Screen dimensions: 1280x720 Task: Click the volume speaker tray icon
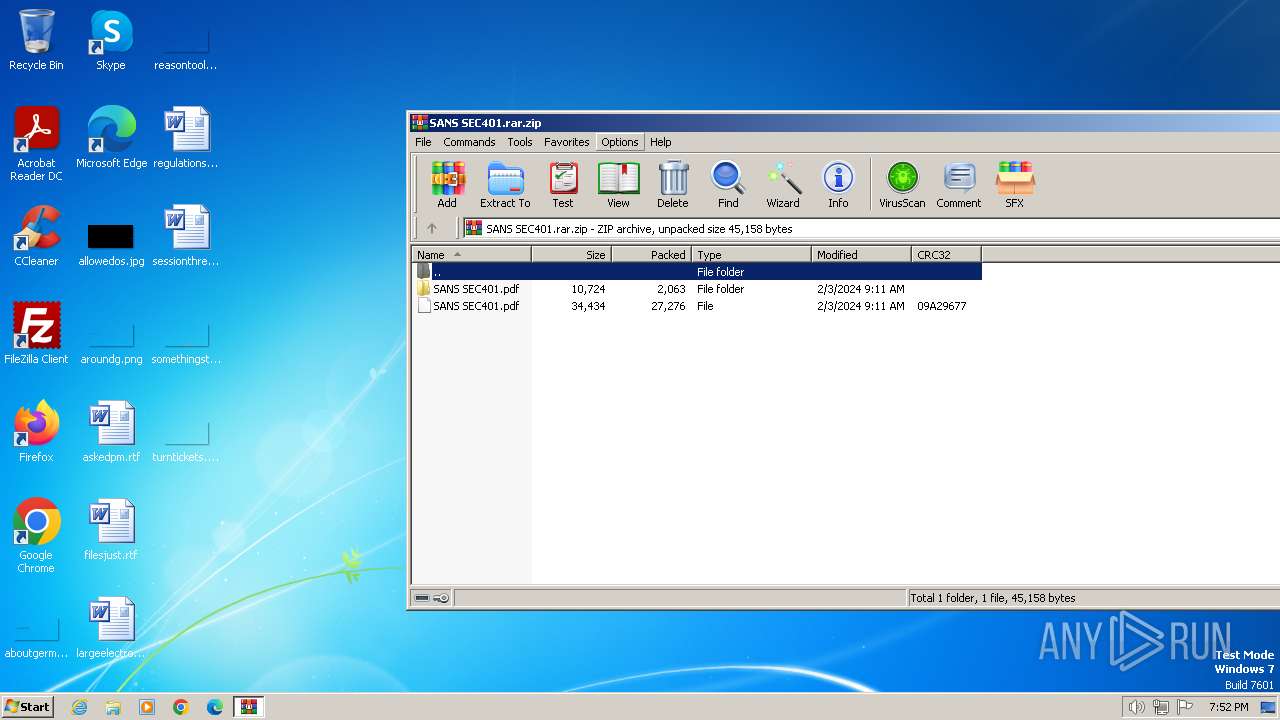click(1136, 707)
